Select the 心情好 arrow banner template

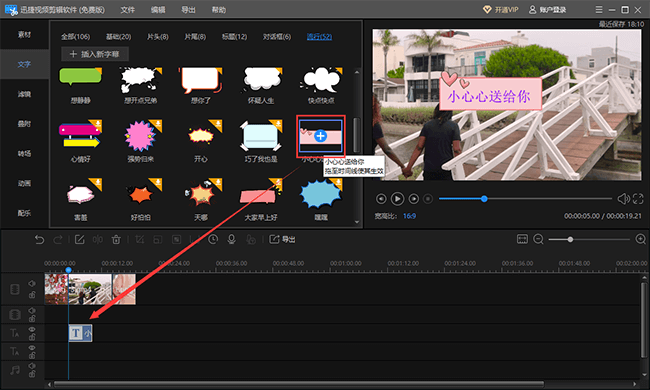coord(80,136)
